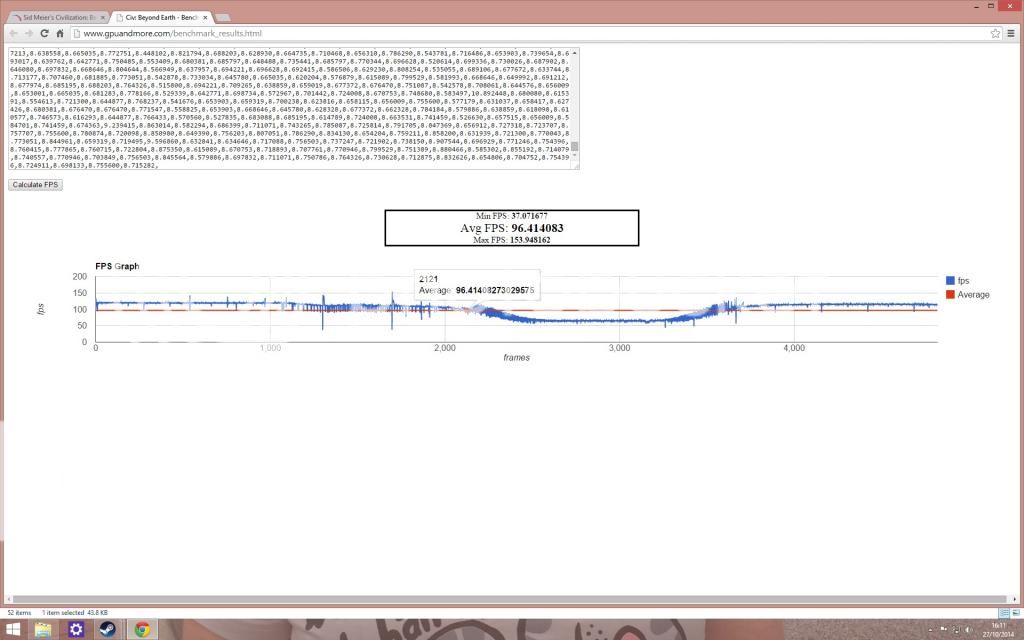Go to the home page icon

(x=60, y=33)
